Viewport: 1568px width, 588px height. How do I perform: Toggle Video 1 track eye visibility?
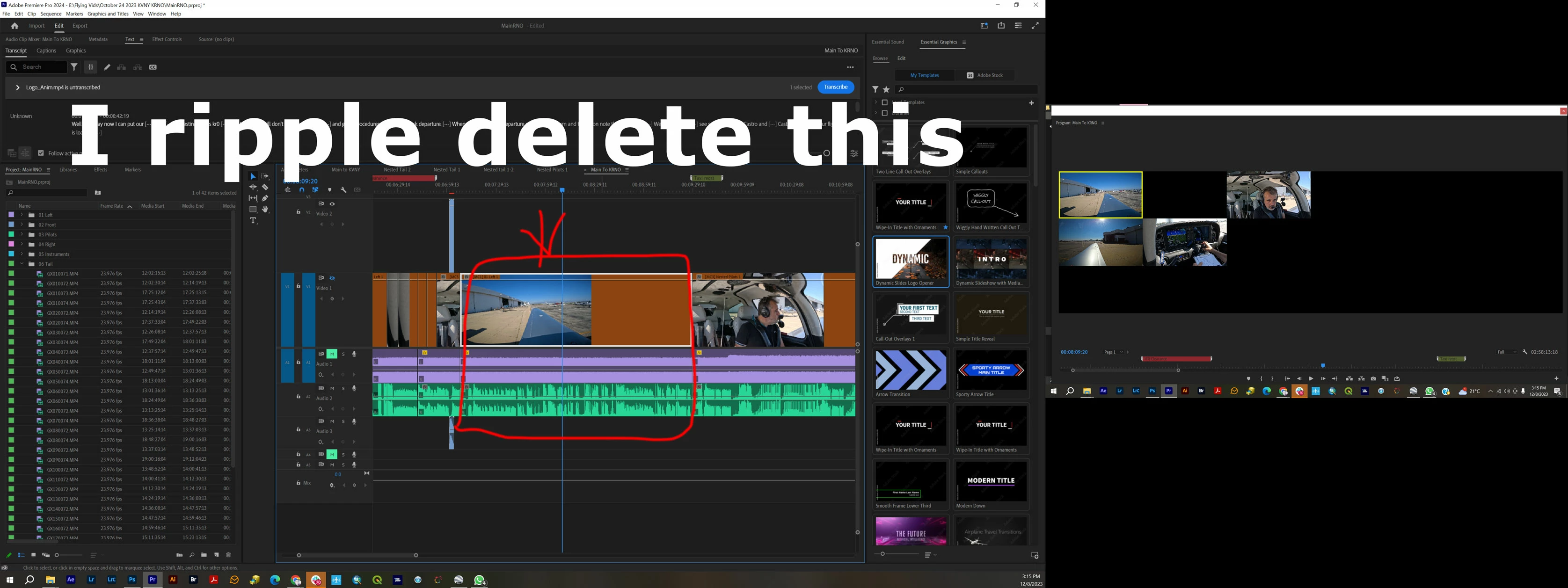click(x=332, y=278)
